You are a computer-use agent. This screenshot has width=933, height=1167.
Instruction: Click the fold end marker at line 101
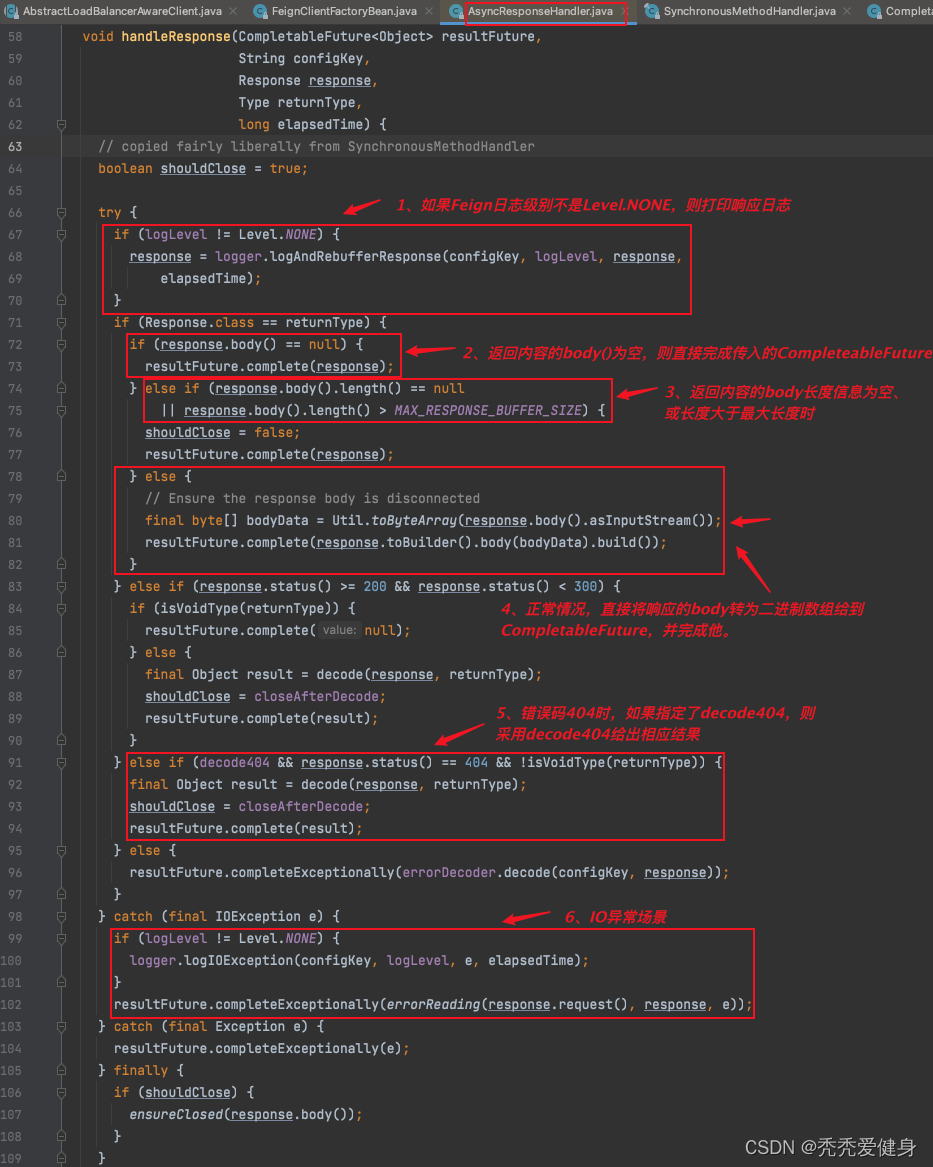pyautogui.click(x=62, y=982)
